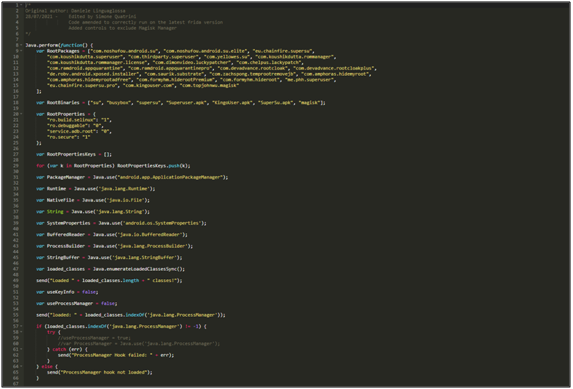Viewport: 573px width, 389px height.
Task: Click the 'RootBinaries' variable name
Action: 63,103
